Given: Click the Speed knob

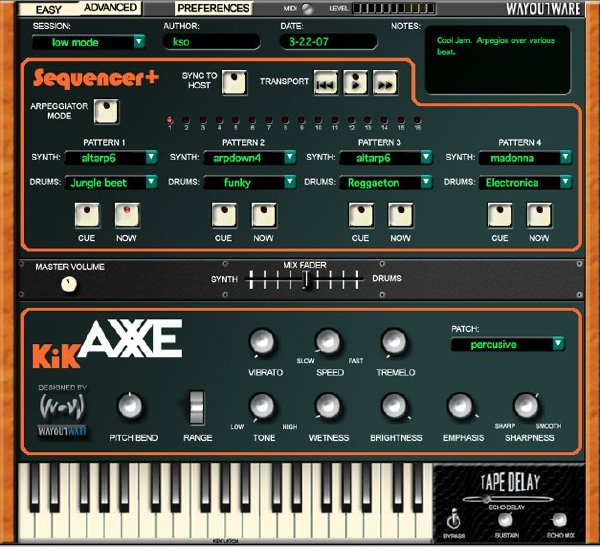Looking at the screenshot, I should point(328,341).
